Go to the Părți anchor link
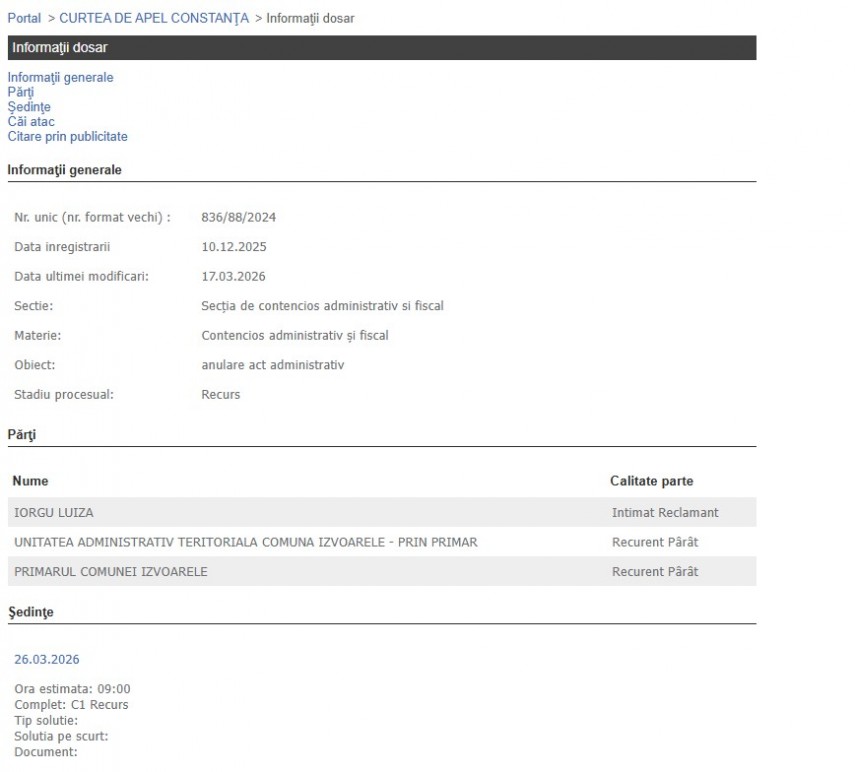 20,92
